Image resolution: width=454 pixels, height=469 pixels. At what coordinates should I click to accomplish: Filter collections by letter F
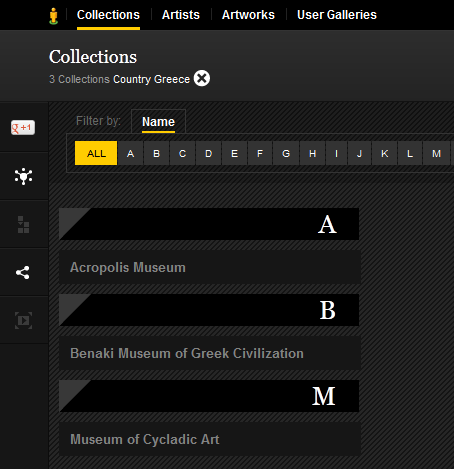point(260,153)
